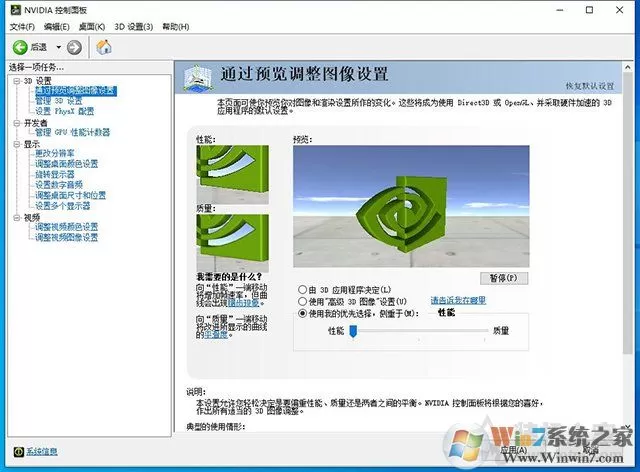Open the back history dropdown arrow

click(x=58, y=47)
